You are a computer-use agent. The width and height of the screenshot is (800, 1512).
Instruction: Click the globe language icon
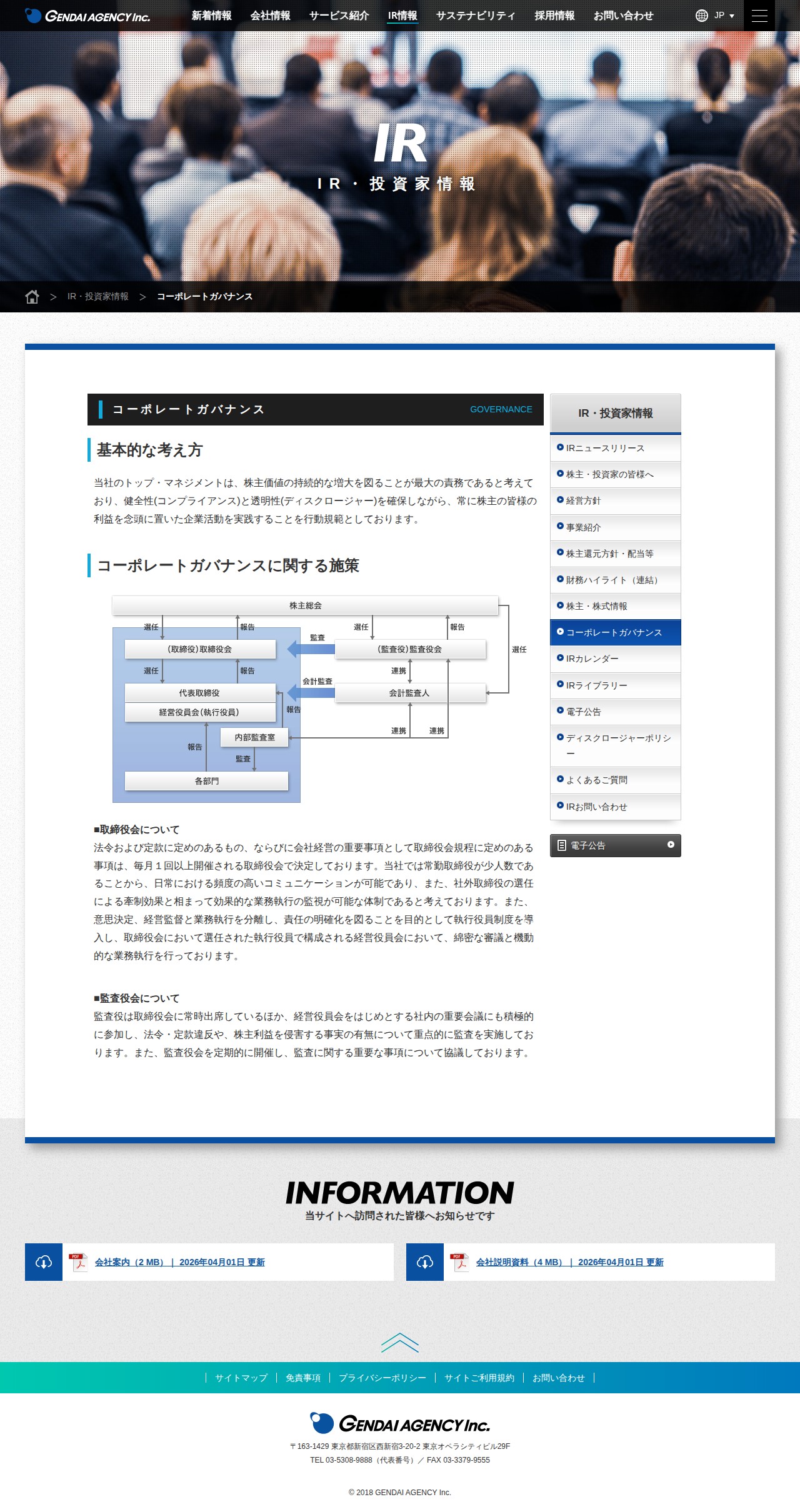pyautogui.click(x=702, y=16)
